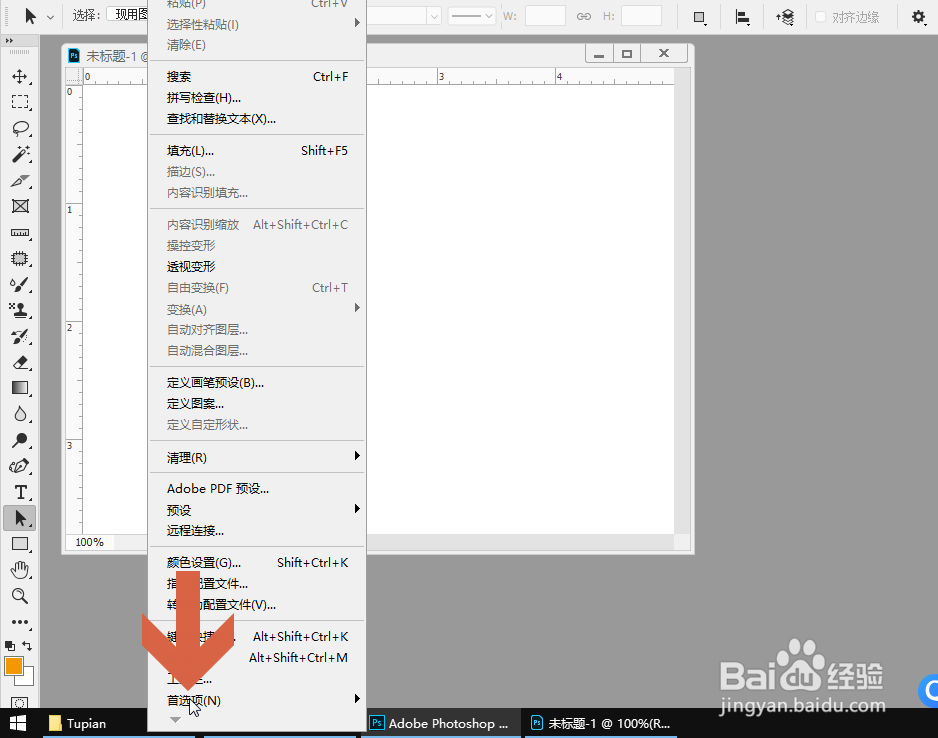Select the Hand tool
Image resolution: width=938 pixels, height=738 pixels.
pos(20,570)
